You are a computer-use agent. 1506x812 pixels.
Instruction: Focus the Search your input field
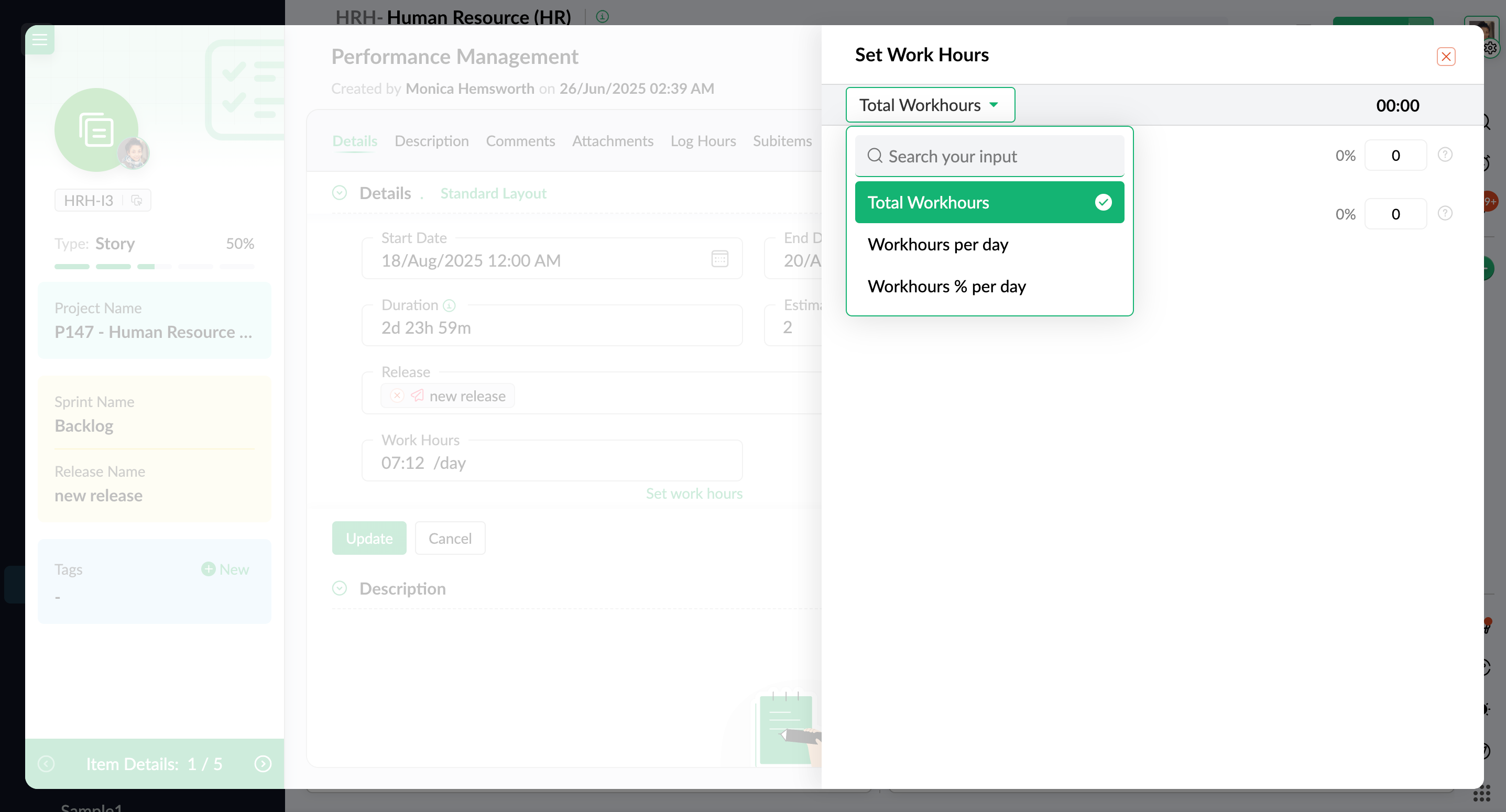click(989, 156)
